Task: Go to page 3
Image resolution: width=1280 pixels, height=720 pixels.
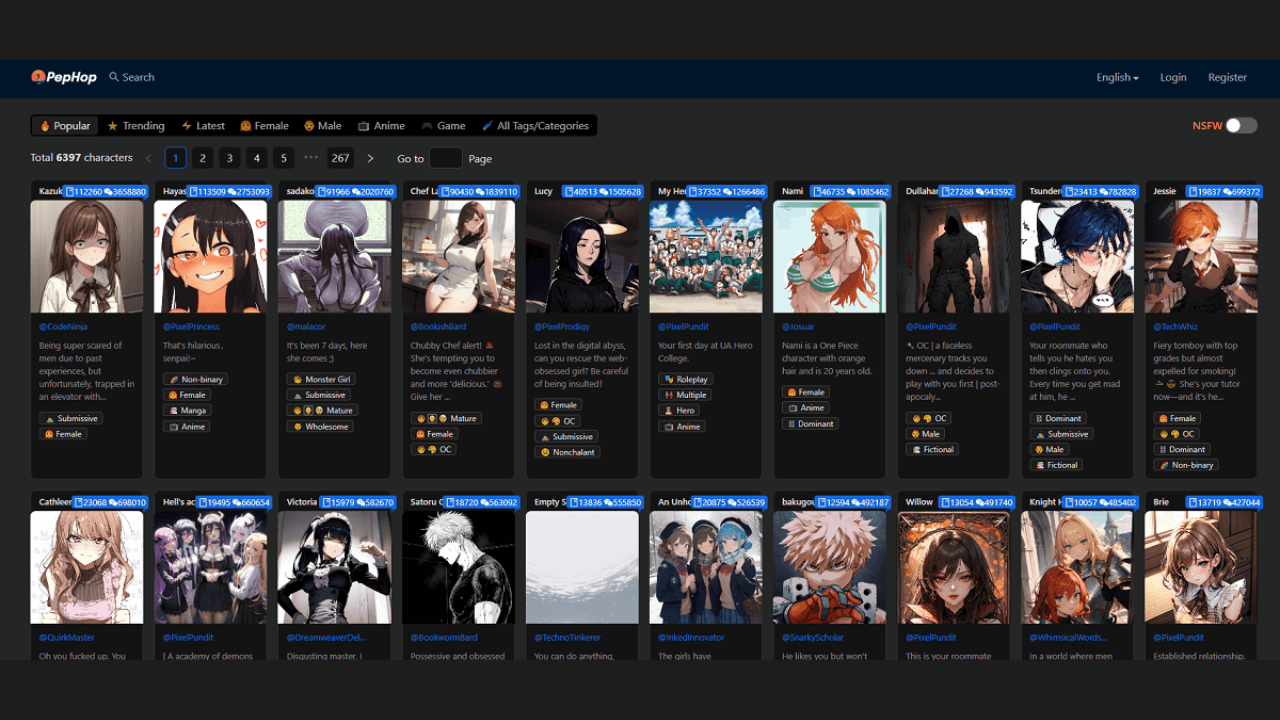Action: click(x=230, y=158)
